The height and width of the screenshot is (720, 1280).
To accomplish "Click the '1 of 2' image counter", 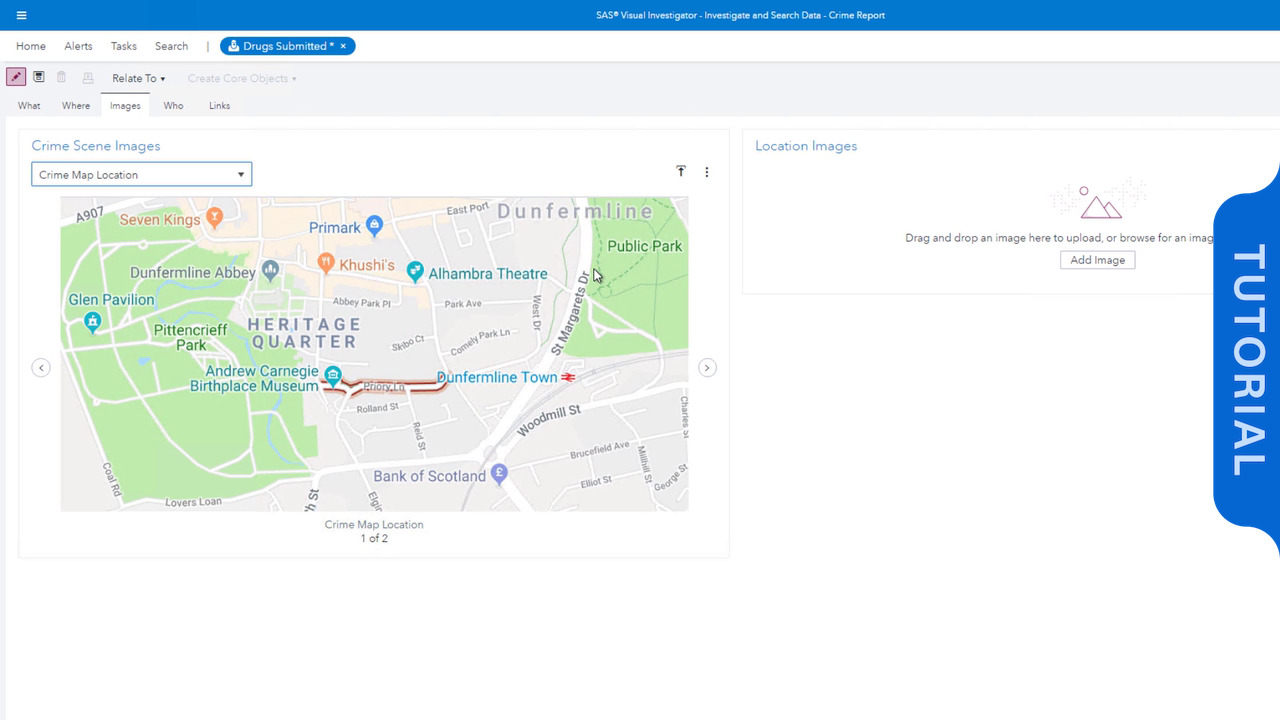I will click(374, 538).
